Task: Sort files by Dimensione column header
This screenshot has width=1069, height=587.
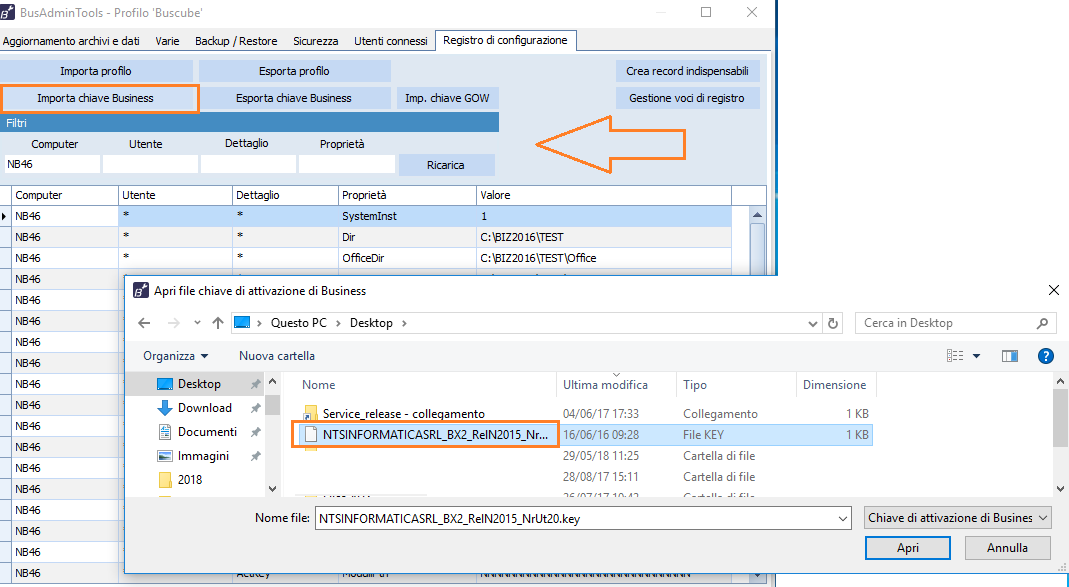Action: pyautogui.click(x=836, y=385)
